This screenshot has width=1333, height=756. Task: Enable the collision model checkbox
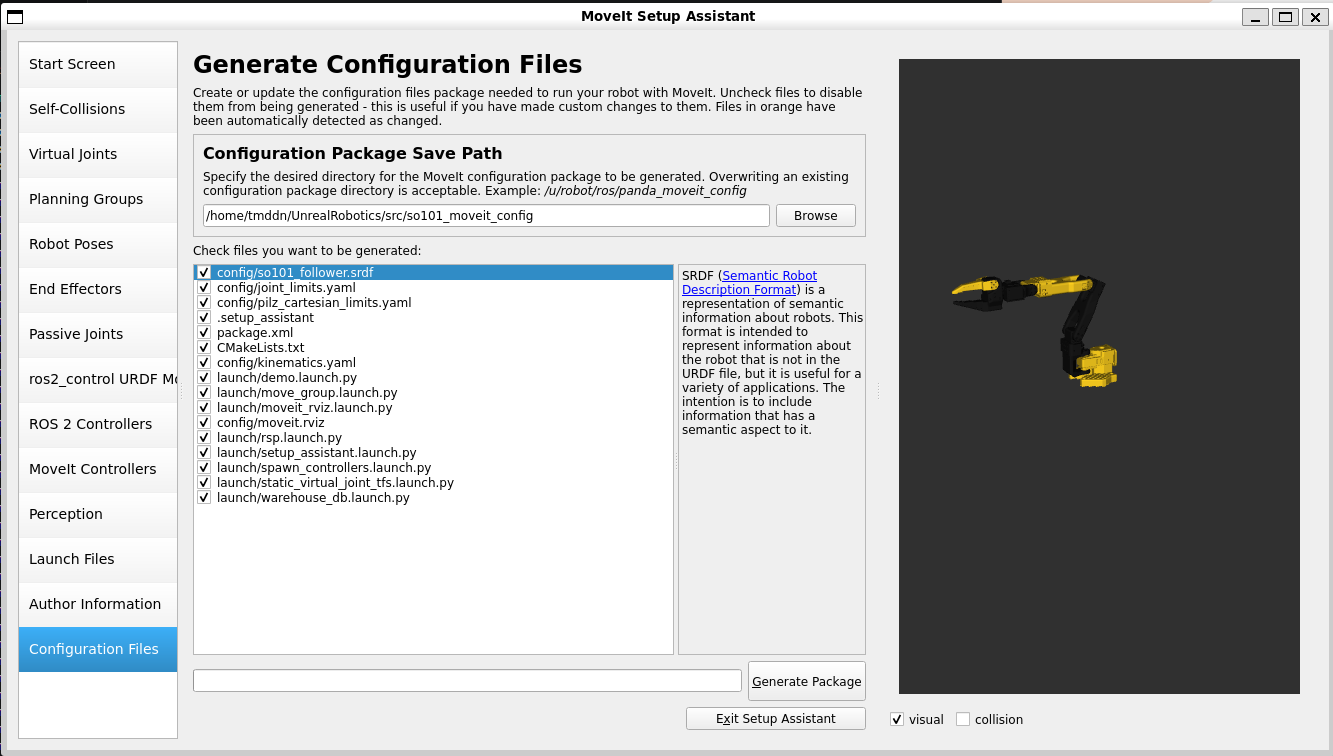click(963, 719)
